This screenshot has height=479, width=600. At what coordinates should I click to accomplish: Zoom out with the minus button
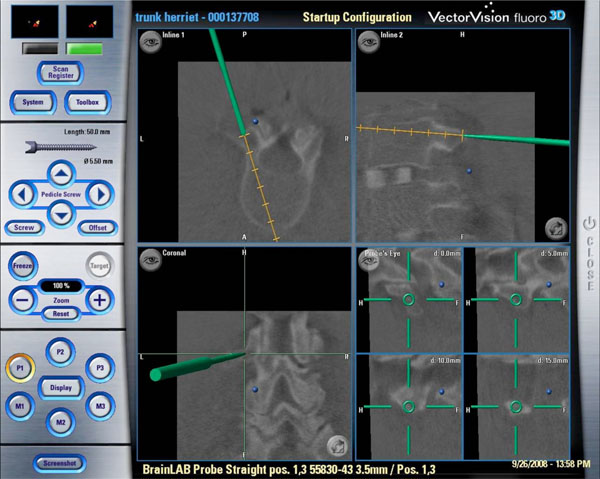(23, 300)
